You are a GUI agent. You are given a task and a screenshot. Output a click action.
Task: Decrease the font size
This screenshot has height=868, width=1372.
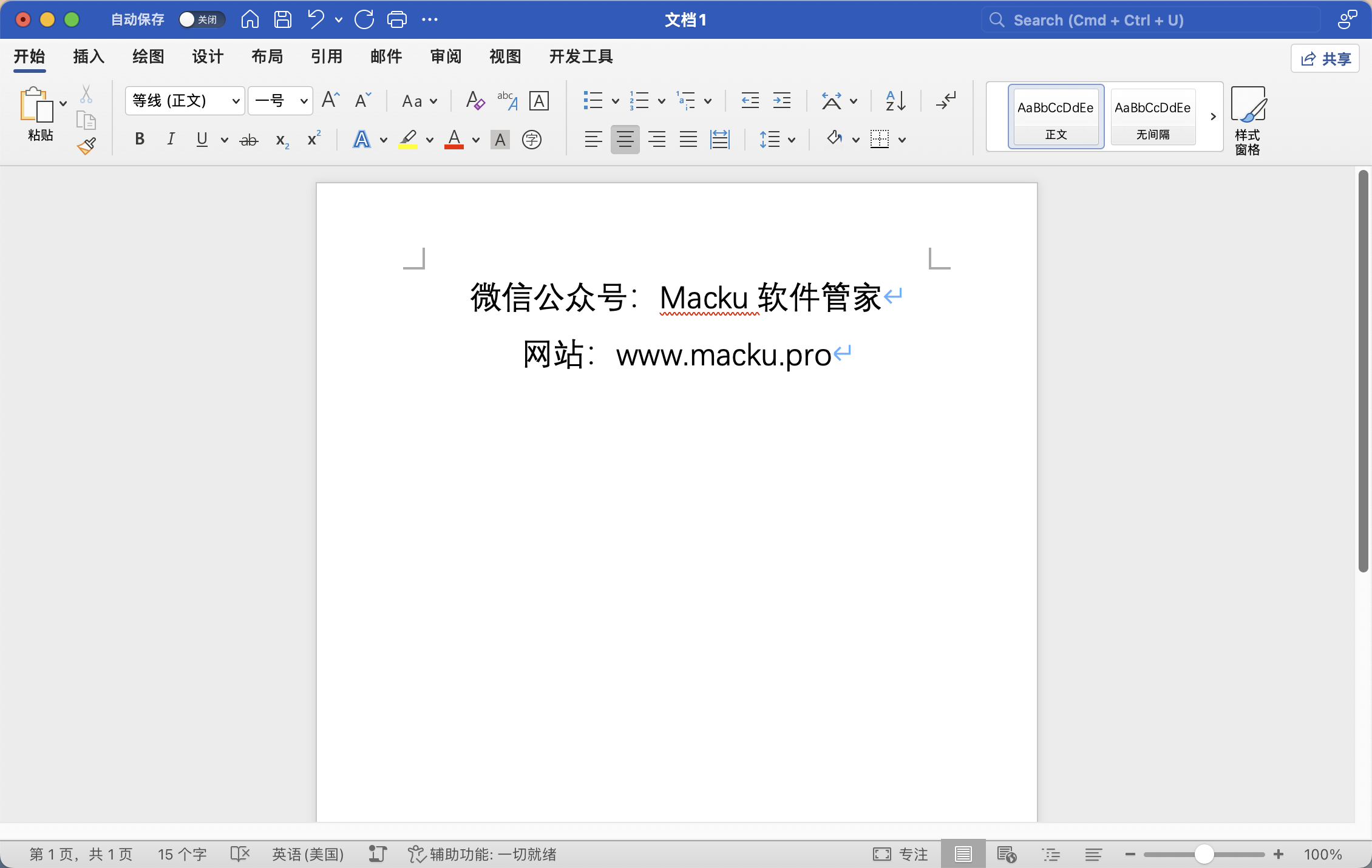point(363,100)
